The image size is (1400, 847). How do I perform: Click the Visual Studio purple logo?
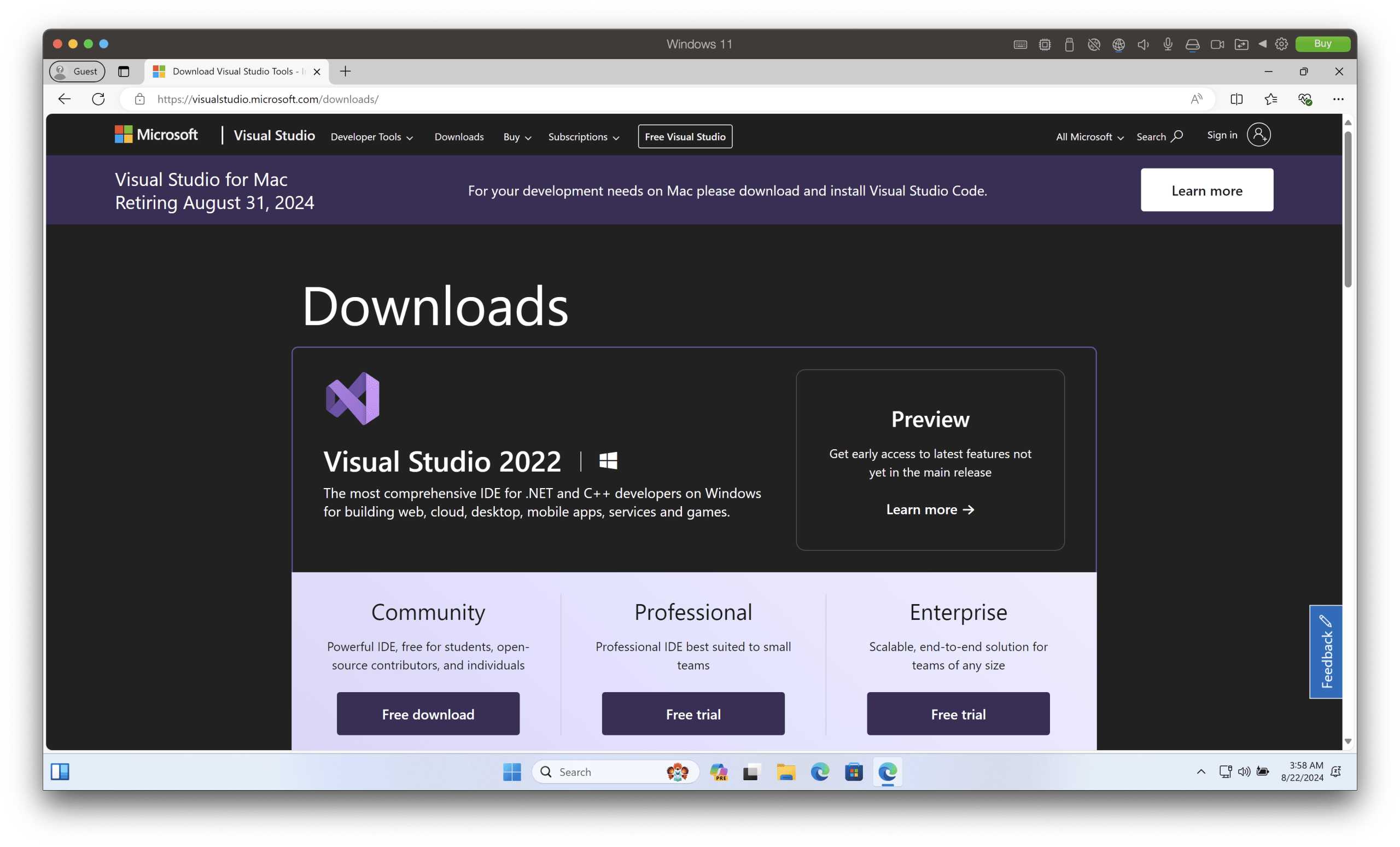(x=353, y=398)
